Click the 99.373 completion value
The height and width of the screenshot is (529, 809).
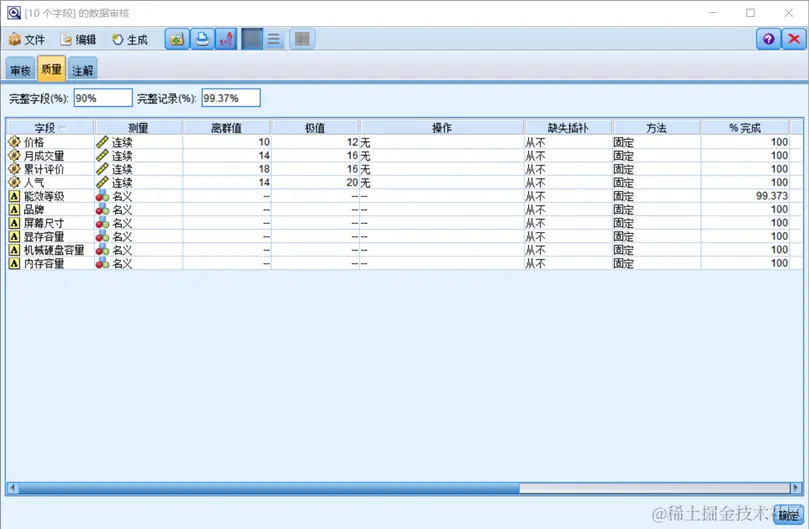tap(772, 196)
